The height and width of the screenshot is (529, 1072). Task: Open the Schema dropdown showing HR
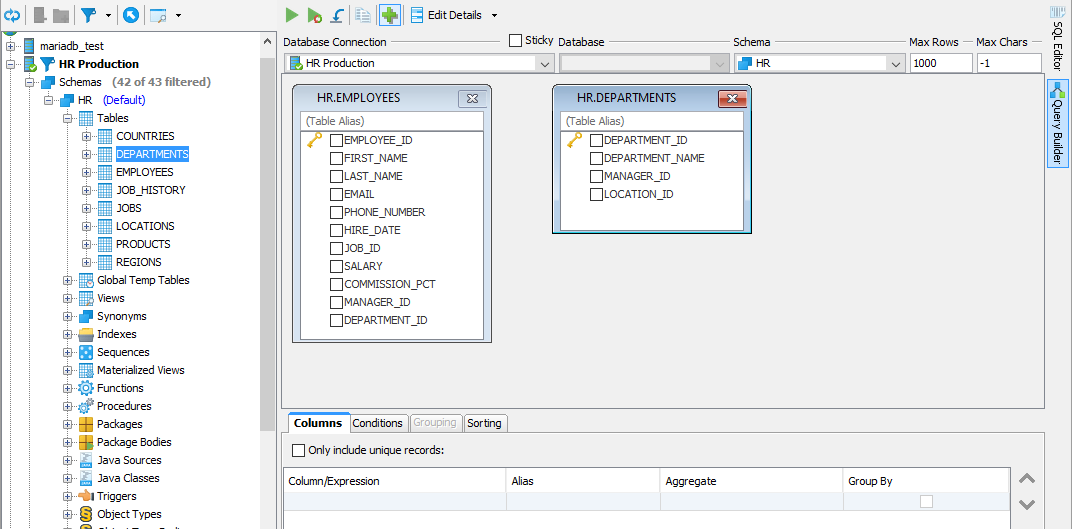point(895,63)
